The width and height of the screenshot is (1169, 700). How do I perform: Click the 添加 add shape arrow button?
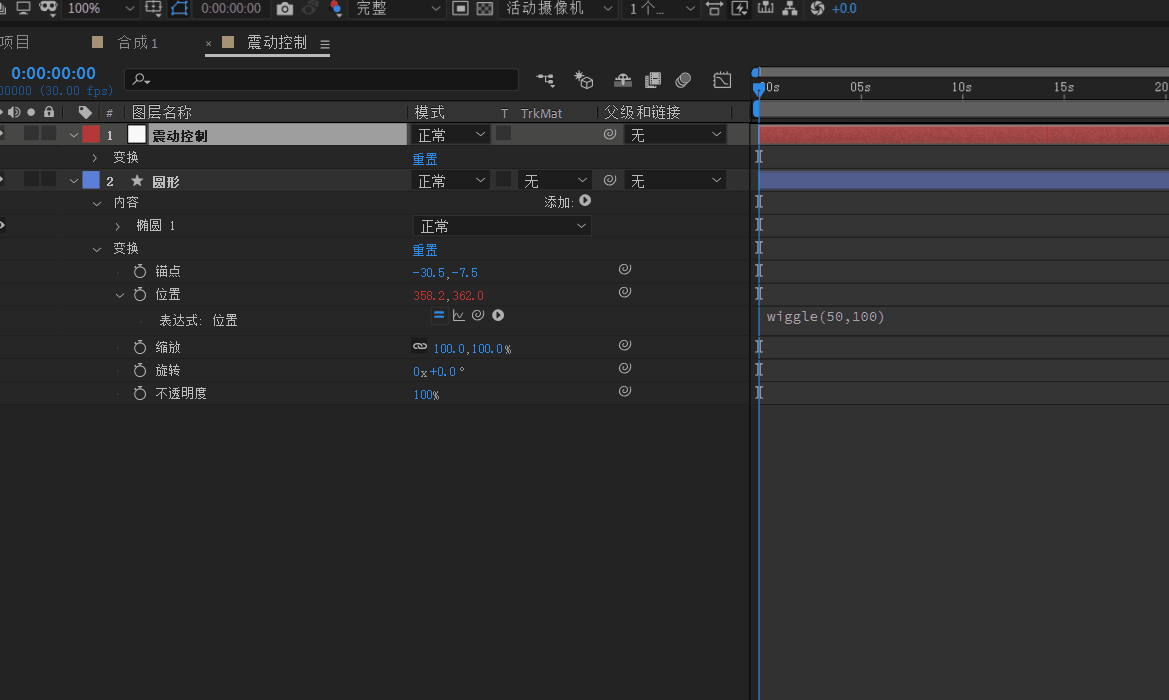tap(585, 201)
